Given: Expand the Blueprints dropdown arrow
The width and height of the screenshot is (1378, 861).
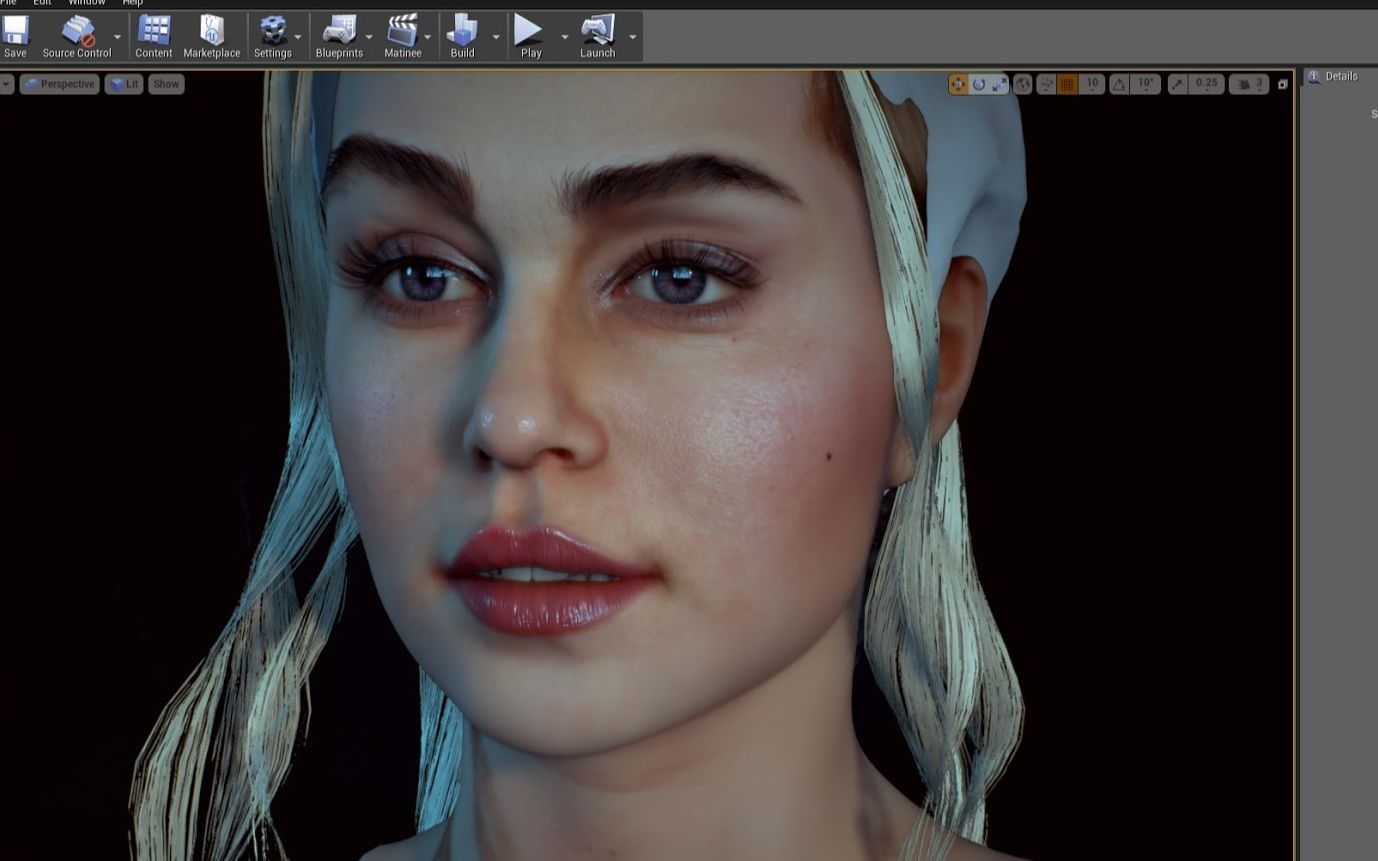Looking at the screenshot, I should (x=369, y=37).
